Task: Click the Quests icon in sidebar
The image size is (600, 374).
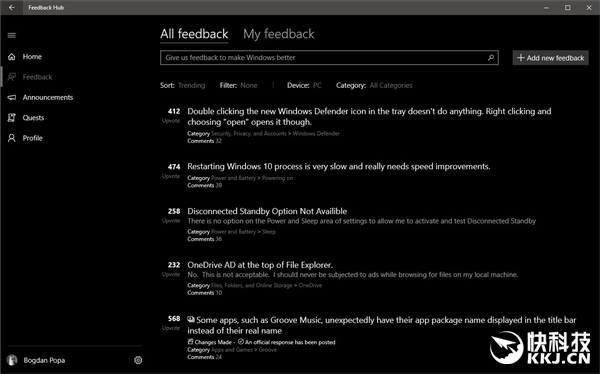Action: point(11,118)
